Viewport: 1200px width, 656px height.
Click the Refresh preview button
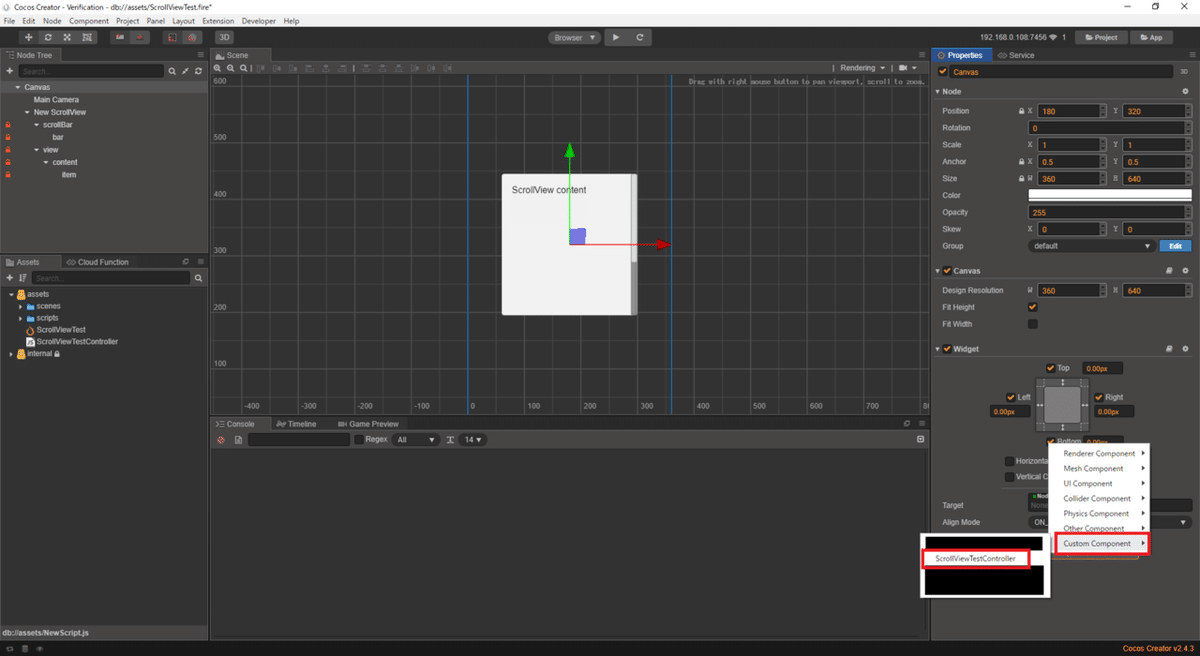click(640, 37)
